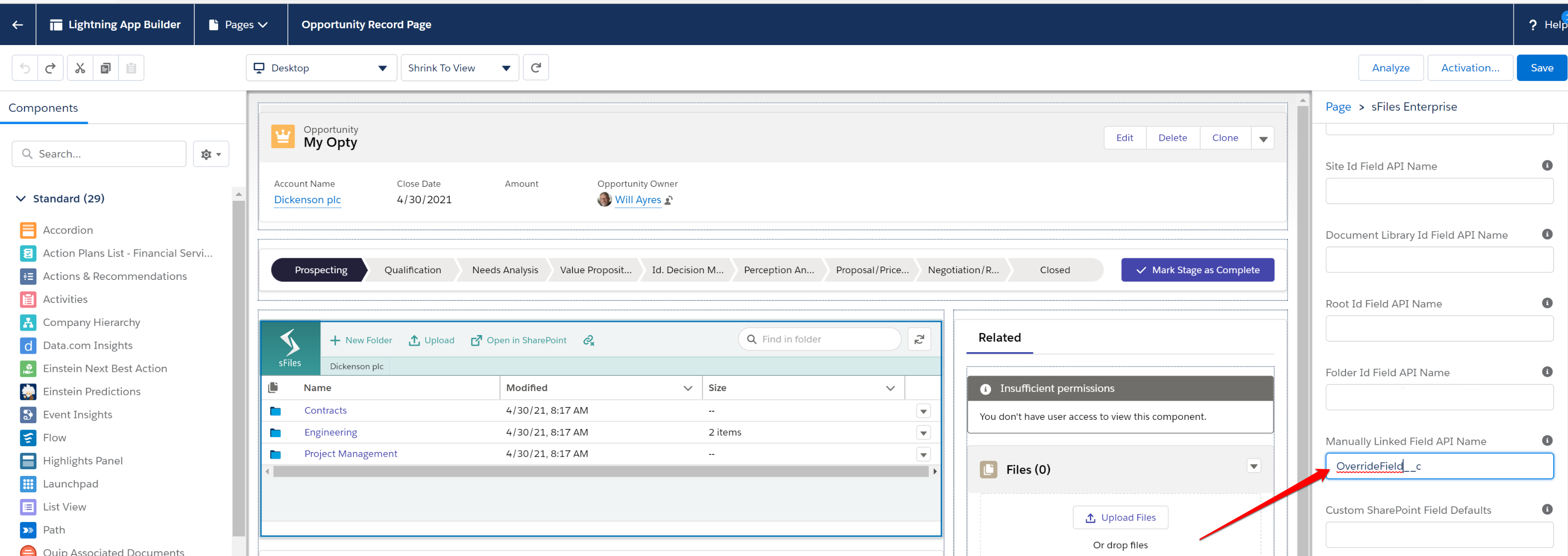Viewport: 1568px width, 556px height.
Task: Open Engineering row actions menu
Action: coord(923,433)
